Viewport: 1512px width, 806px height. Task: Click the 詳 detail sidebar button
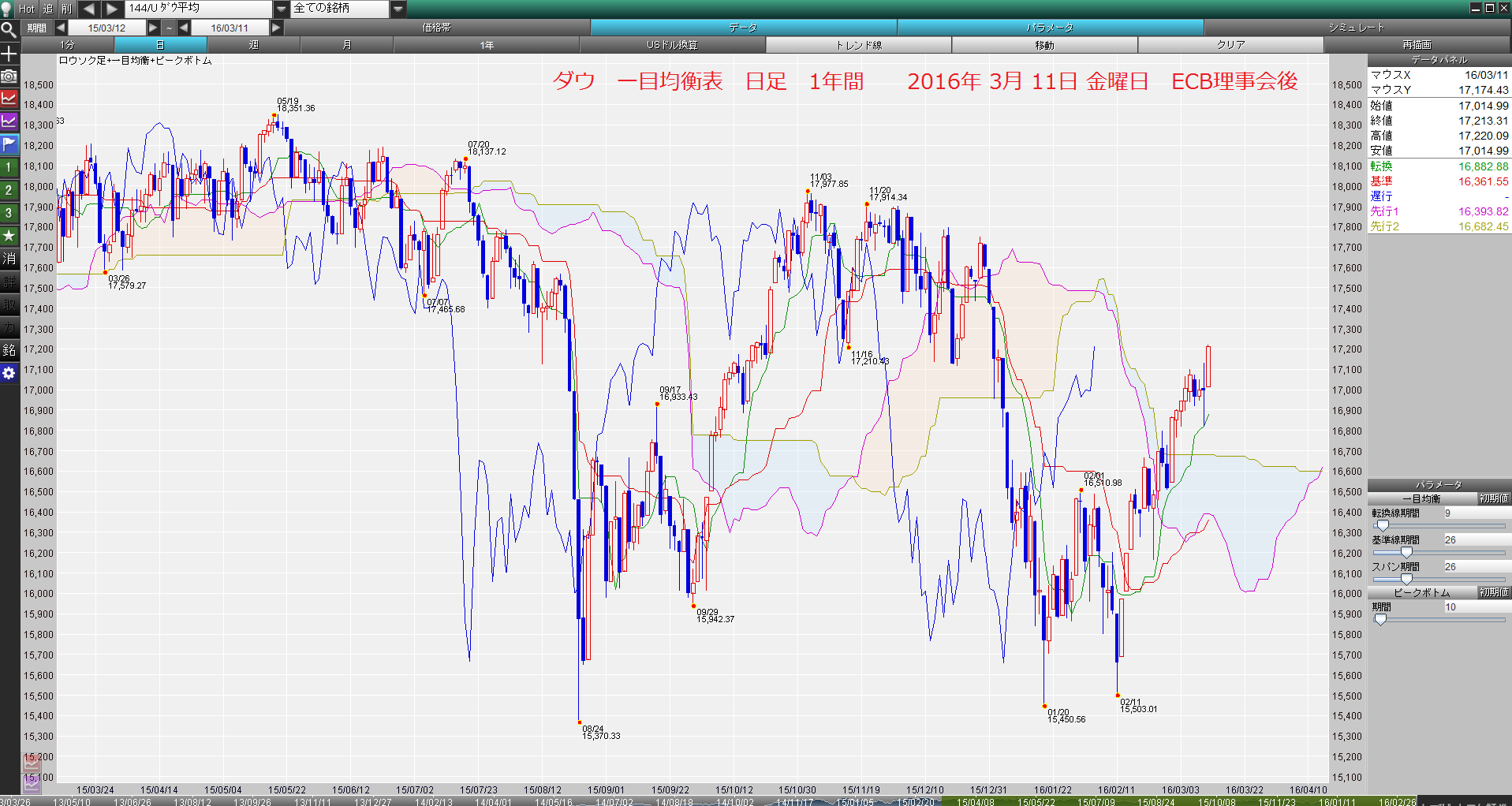(x=9, y=282)
